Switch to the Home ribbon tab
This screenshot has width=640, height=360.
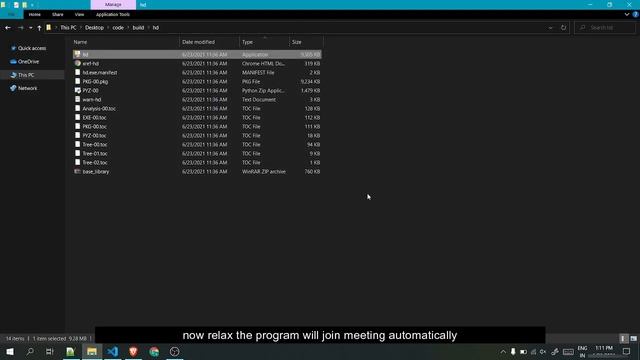[x=34, y=14]
